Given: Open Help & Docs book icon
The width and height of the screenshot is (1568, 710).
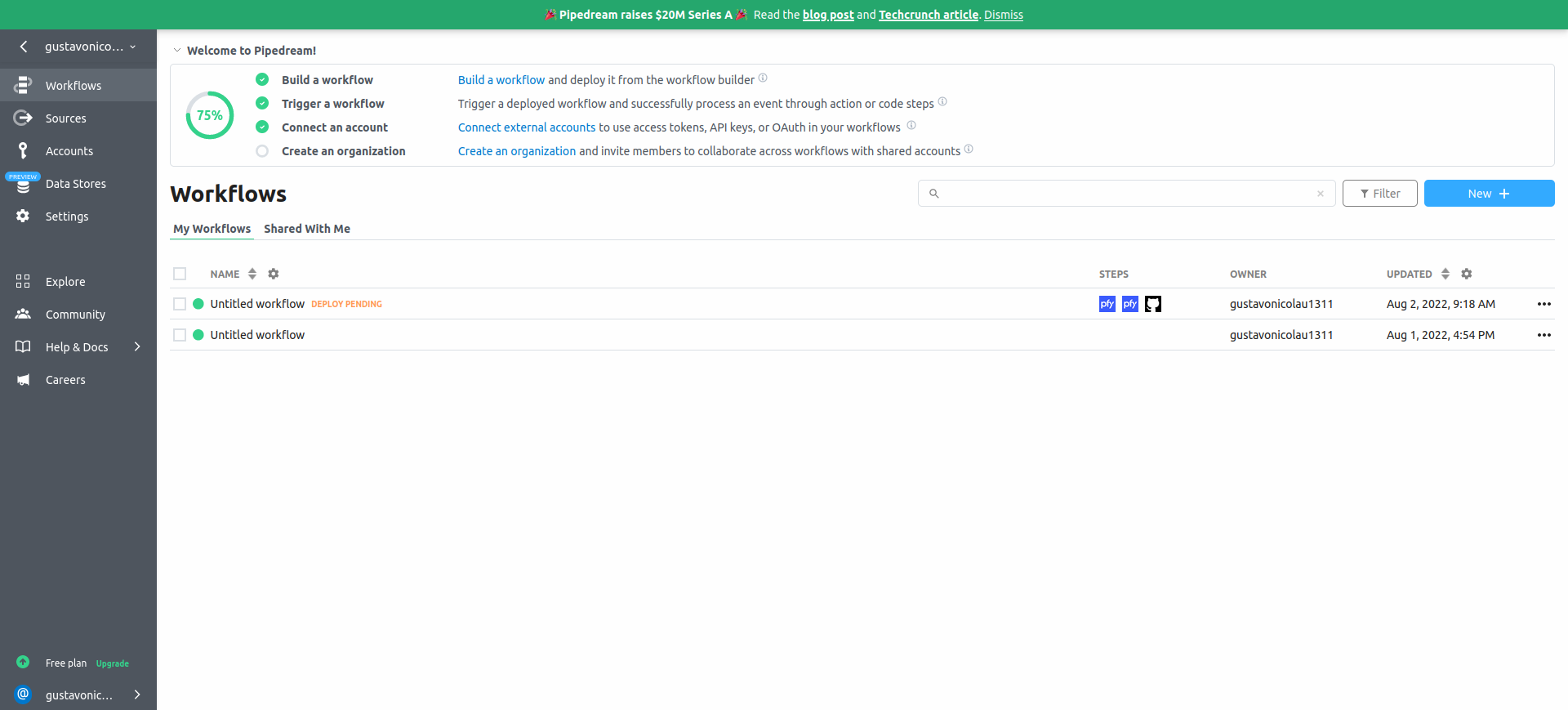Looking at the screenshot, I should pyautogui.click(x=23, y=346).
